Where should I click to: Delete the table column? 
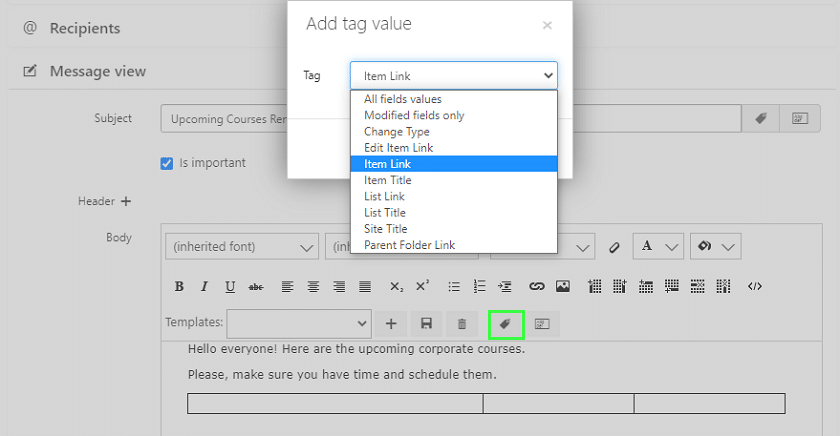click(723, 287)
